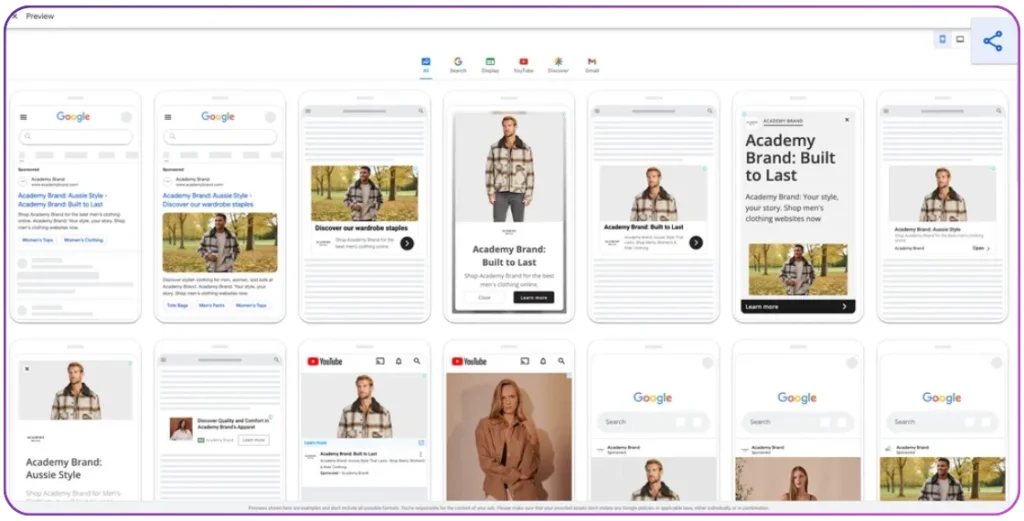The height and width of the screenshot is (521, 1024).
Task: Click 'Learn more' black bar with arrow
Action: [798, 306]
